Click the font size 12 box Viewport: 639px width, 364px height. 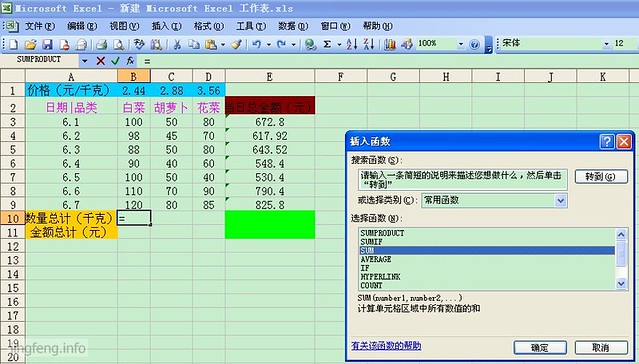[x=625, y=43]
